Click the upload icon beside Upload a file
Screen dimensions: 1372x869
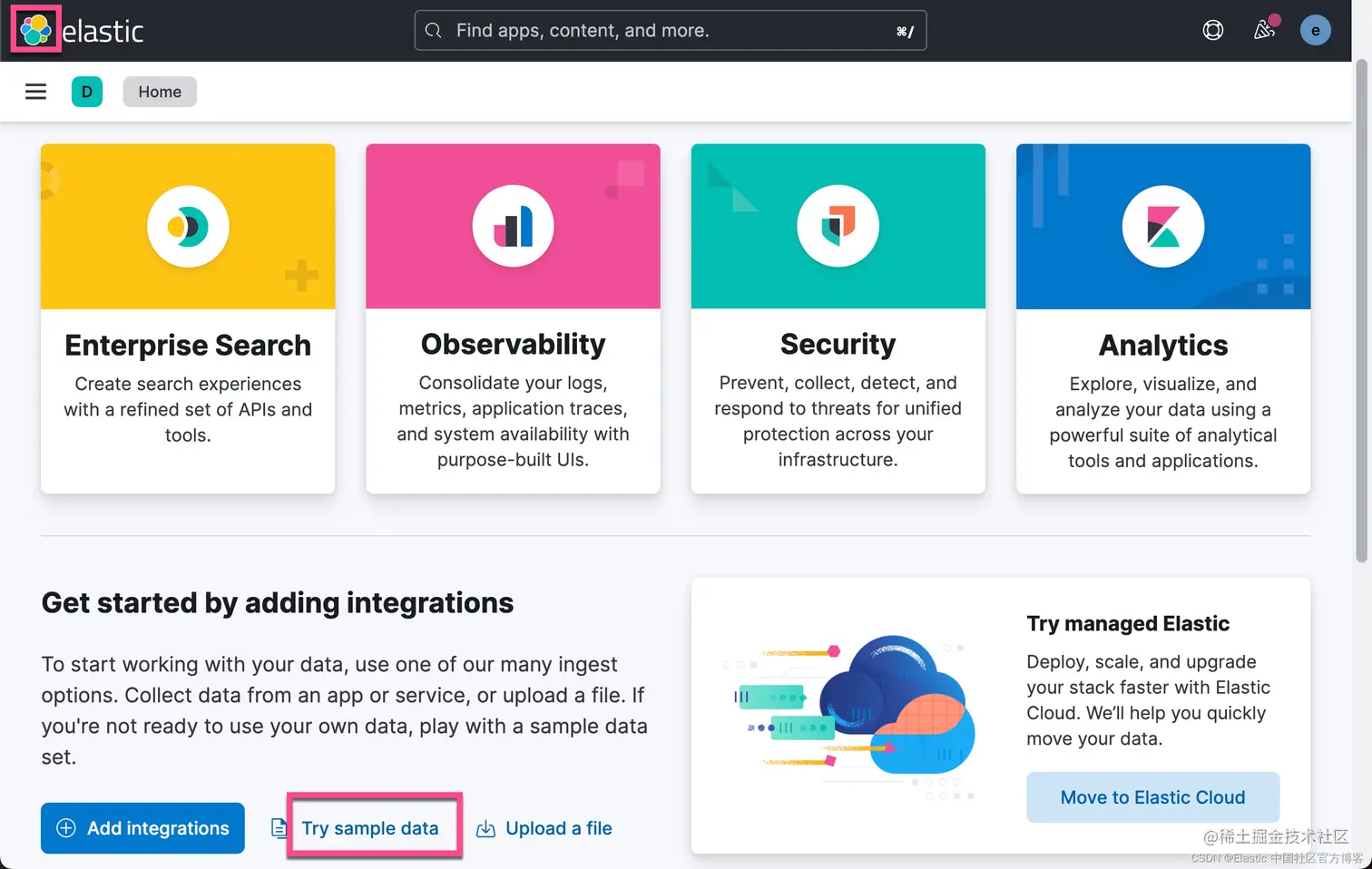tap(485, 828)
